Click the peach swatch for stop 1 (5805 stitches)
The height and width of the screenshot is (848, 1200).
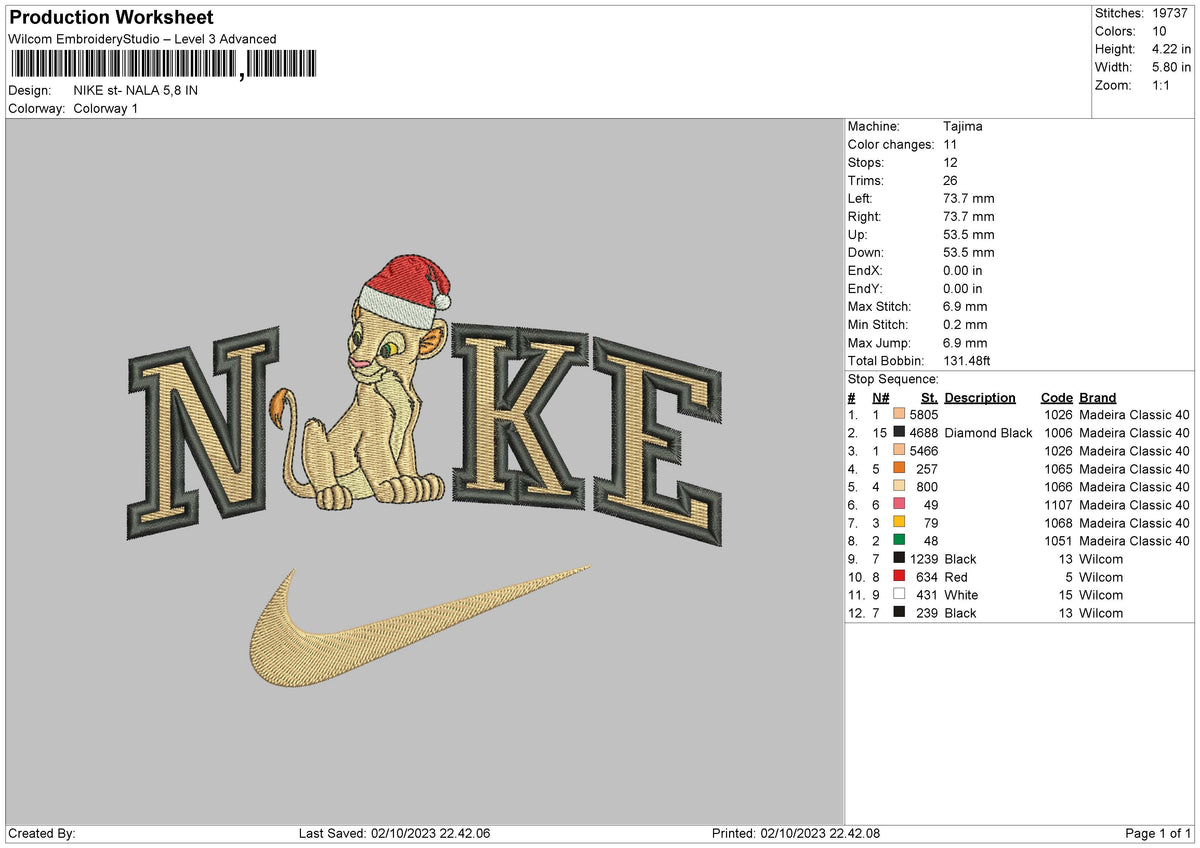(900, 415)
